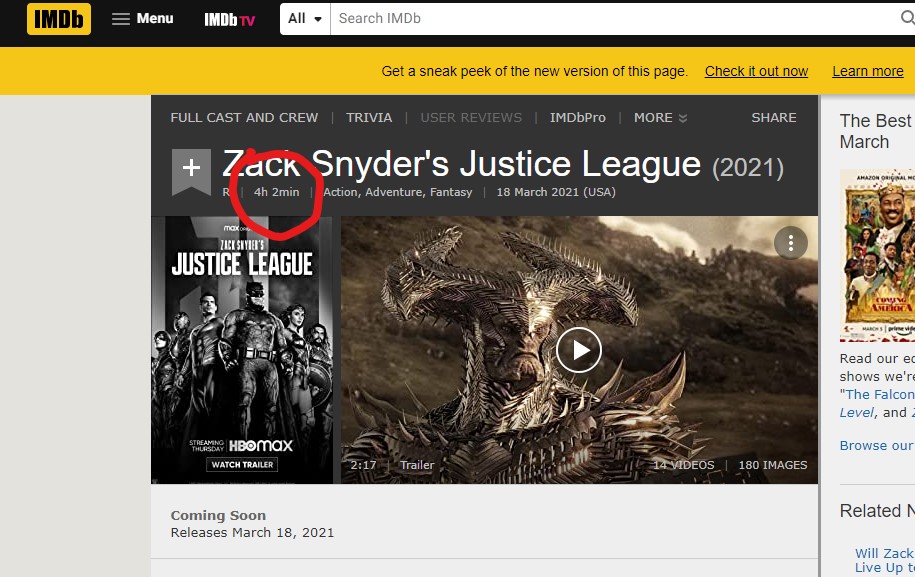Click the search magnifier icon
This screenshot has height=577, width=915.
tap(907, 19)
